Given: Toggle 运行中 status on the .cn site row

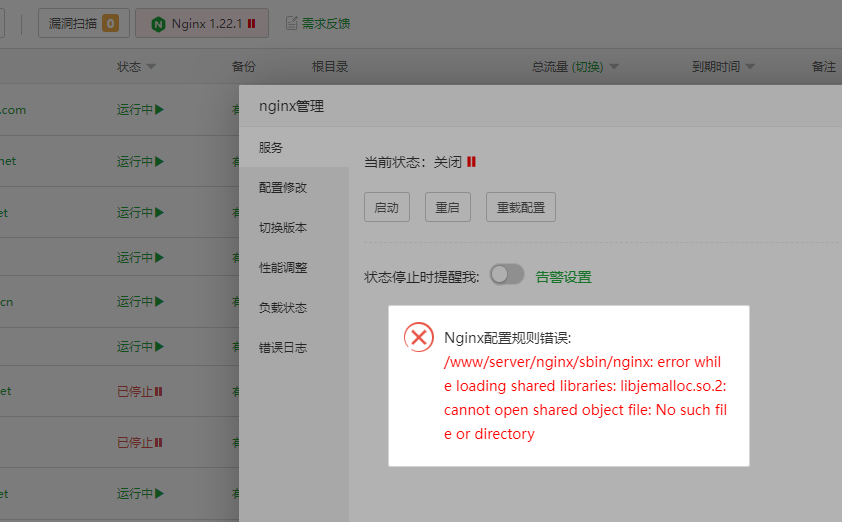Looking at the screenshot, I should click(141, 302).
